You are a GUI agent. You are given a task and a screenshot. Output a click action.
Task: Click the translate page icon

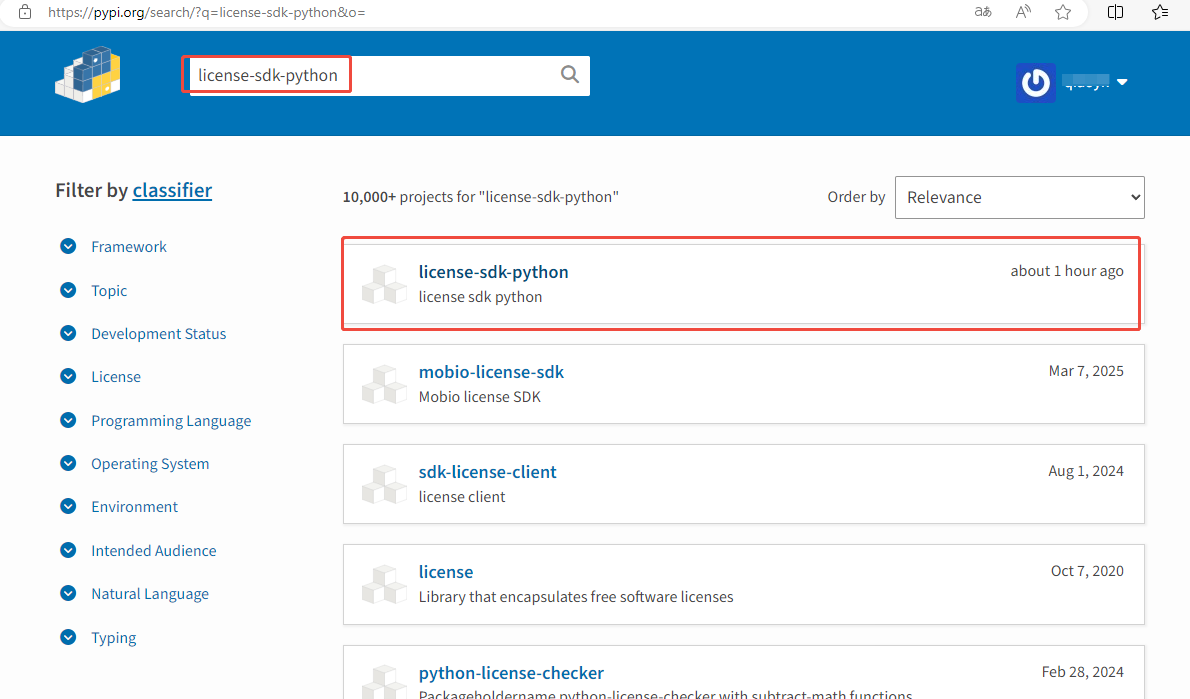(x=983, y=12)
